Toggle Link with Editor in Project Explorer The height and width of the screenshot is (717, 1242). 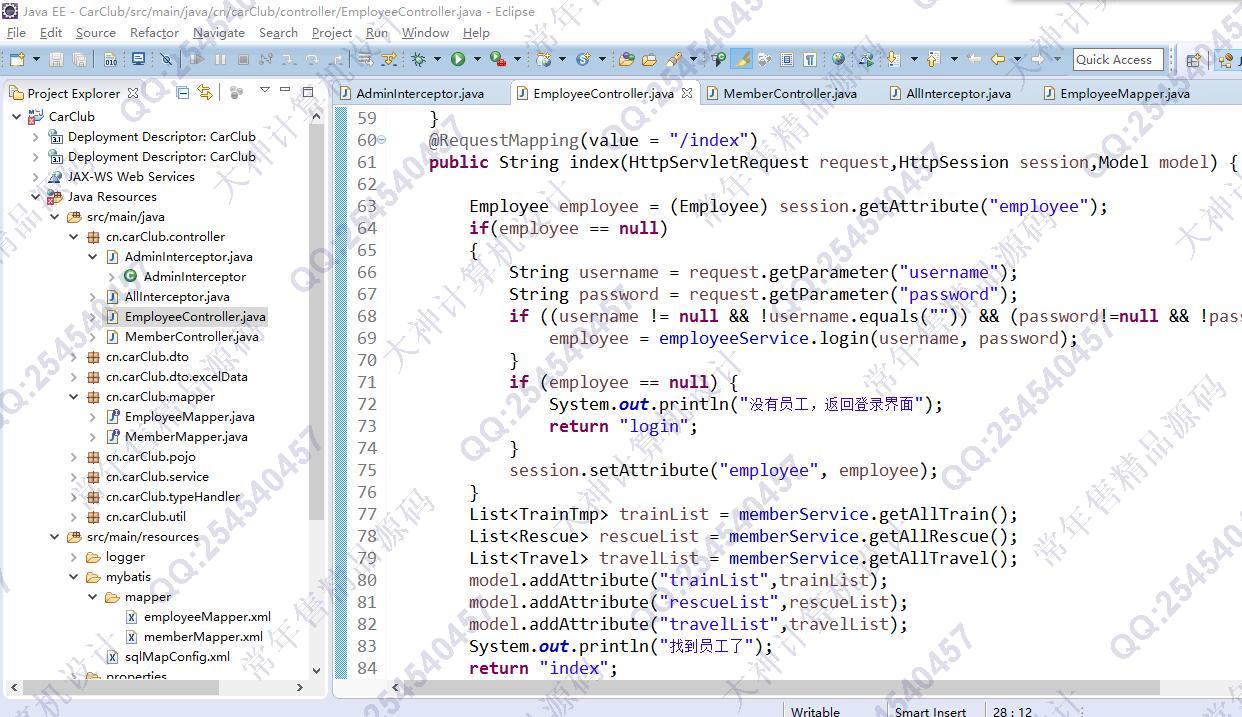[205, 92]
